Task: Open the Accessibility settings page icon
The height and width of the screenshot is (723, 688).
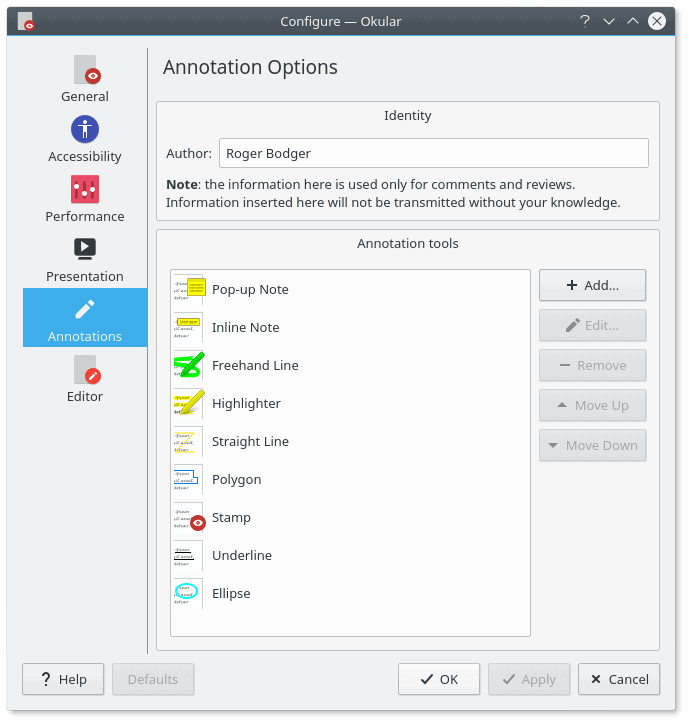Action: (85, 129)
